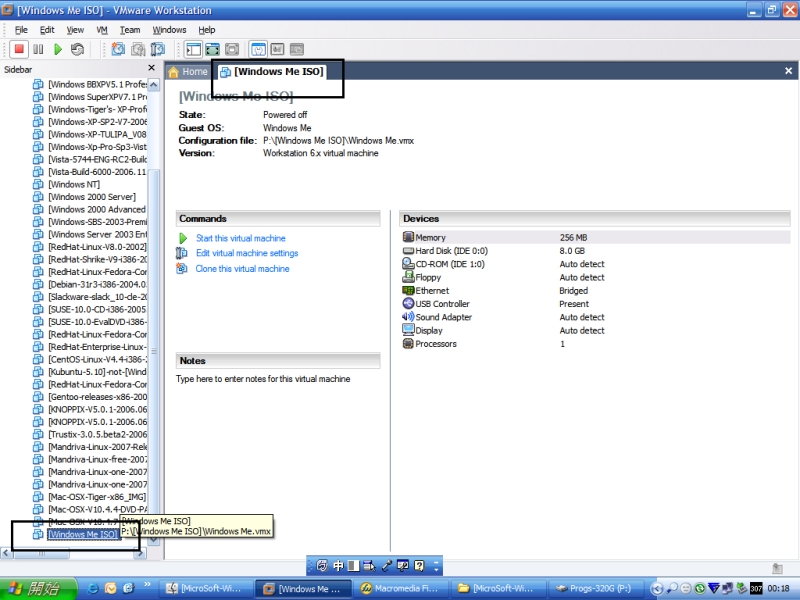
Task: Select [Mac-OSX-Tiger-x86_IMG] in the sidebar
Action: pos(97,497)
